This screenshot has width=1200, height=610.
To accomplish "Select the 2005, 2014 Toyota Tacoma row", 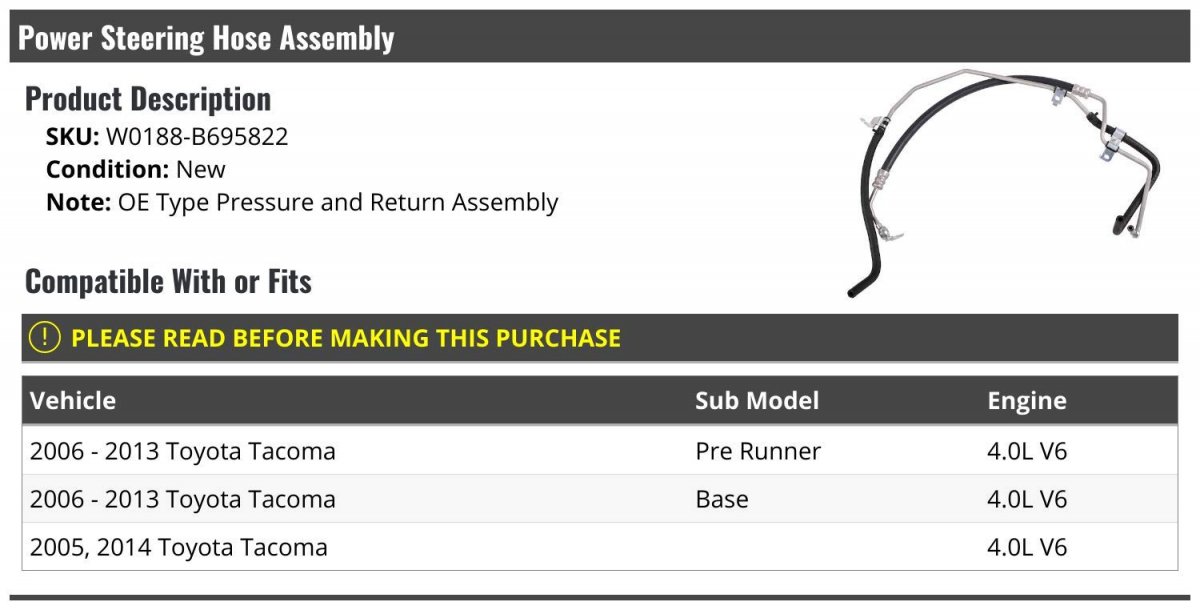I will point(600,547).
